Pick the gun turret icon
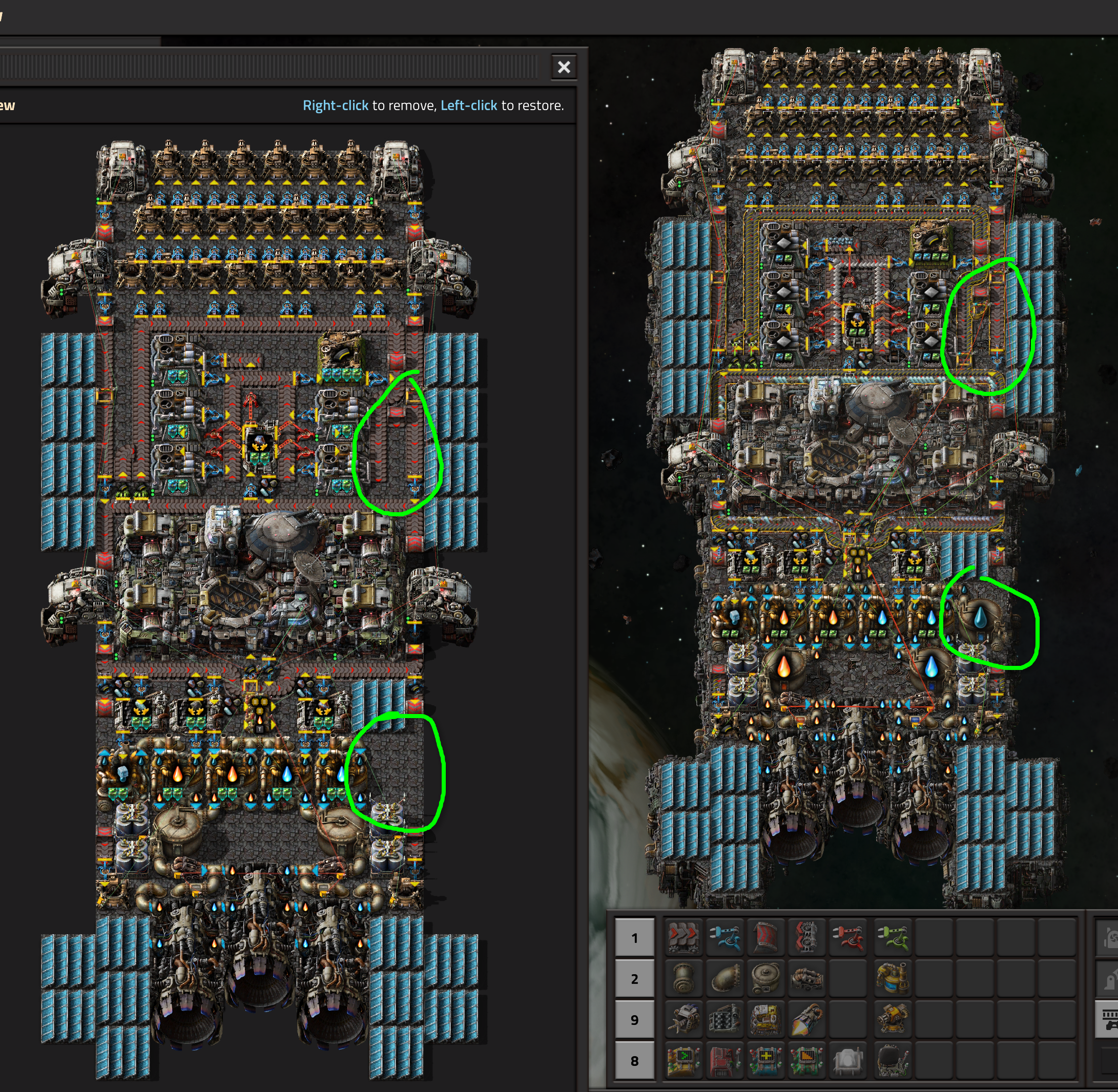The width and height of the screenshot is (1118, 1092). [x=893, y=1019]
